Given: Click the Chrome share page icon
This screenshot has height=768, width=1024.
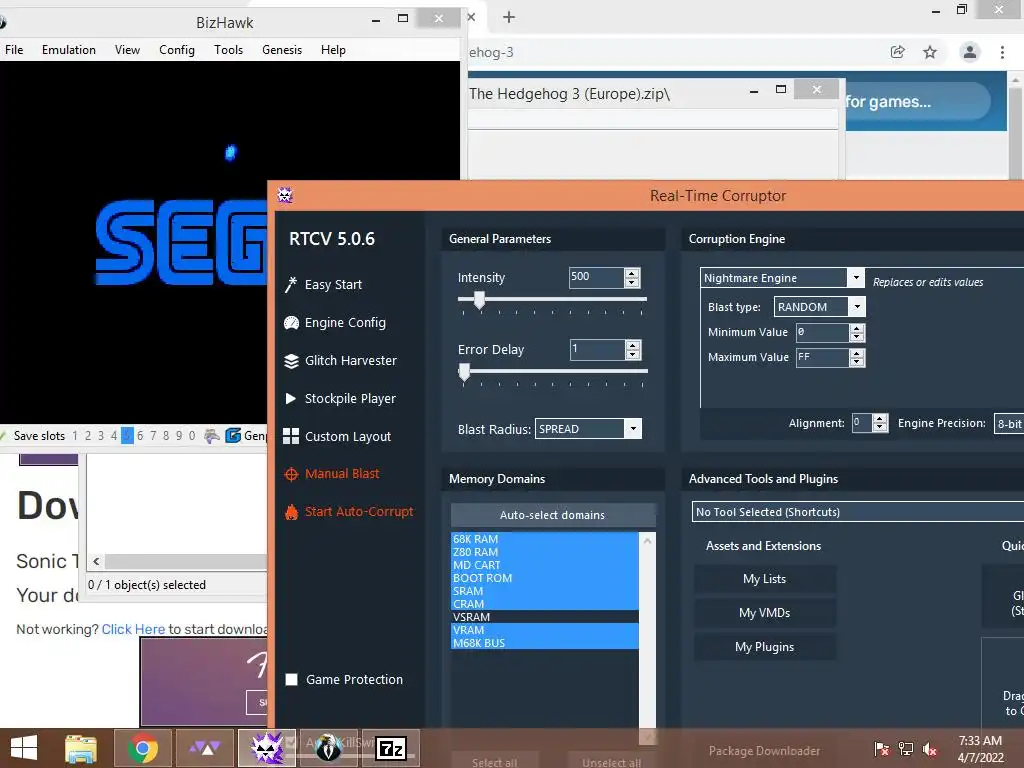Looking at the screenshot, I should (898, 52).
